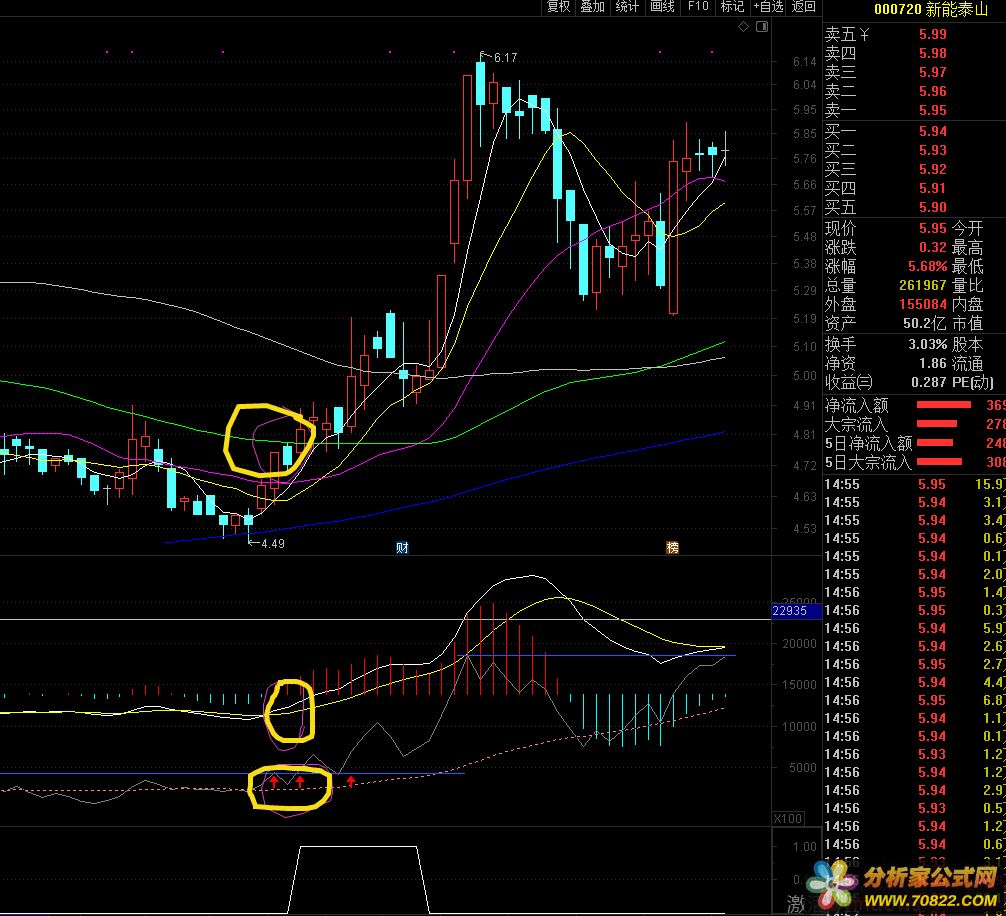The image size is (1006, 916).
Task: Click the 返回 back button
Action: pos(804,7)
